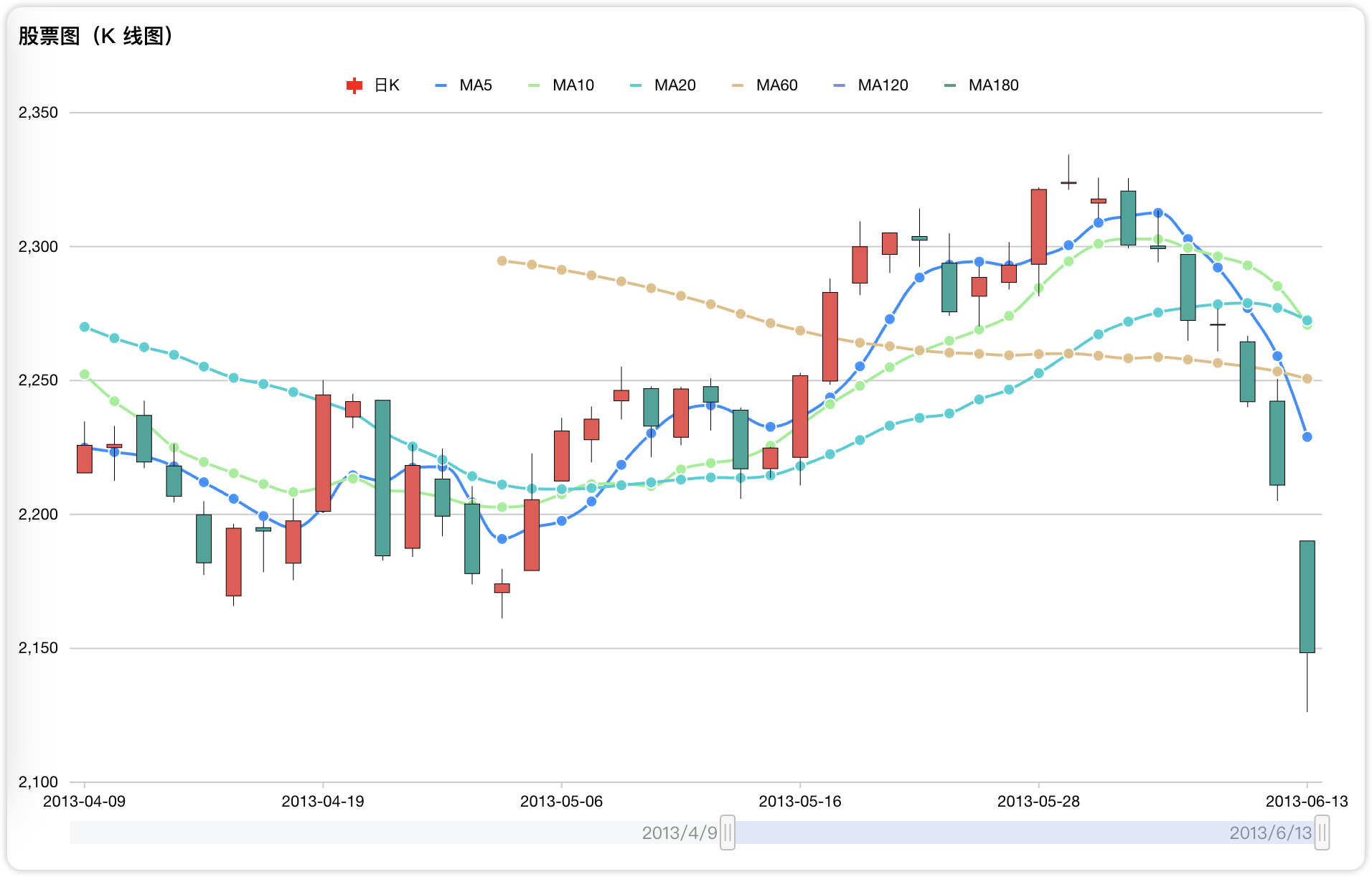Click the 2013/4/9 zoom start label
The image size is (1372, 877).
click(x=680, y=833)
